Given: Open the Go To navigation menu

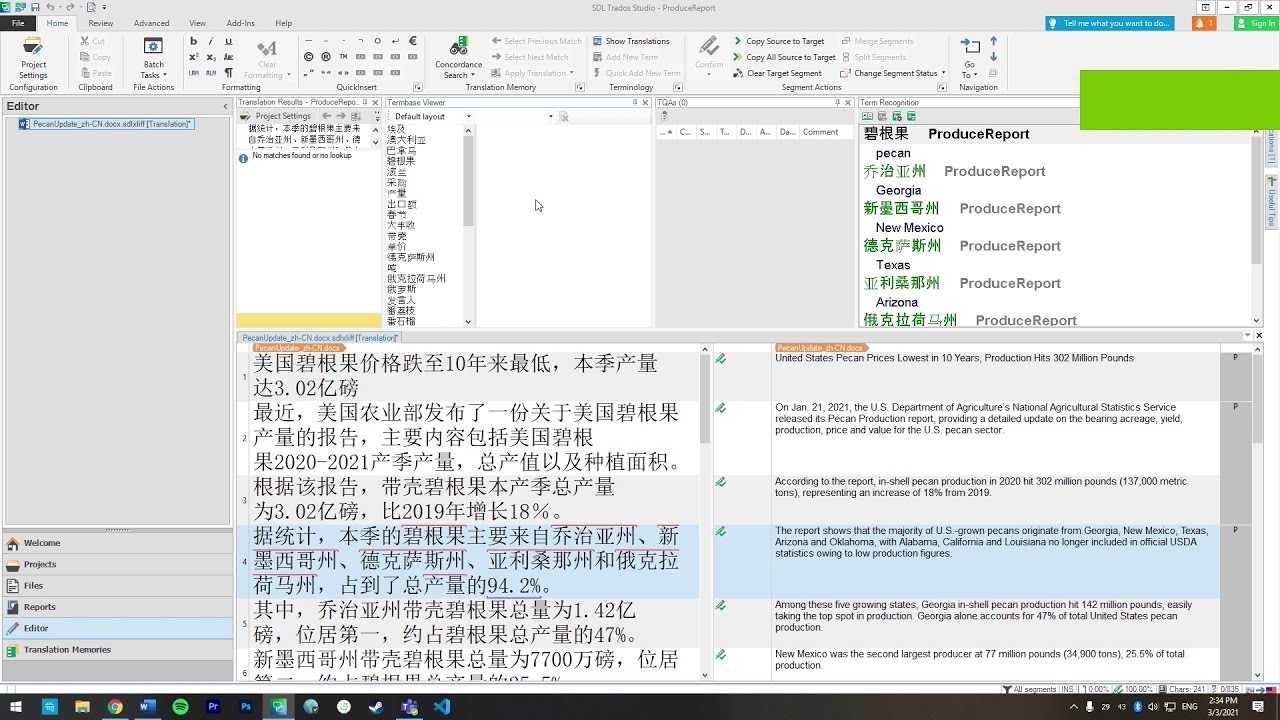Looking at the screenshot, I should pos(970,58).
